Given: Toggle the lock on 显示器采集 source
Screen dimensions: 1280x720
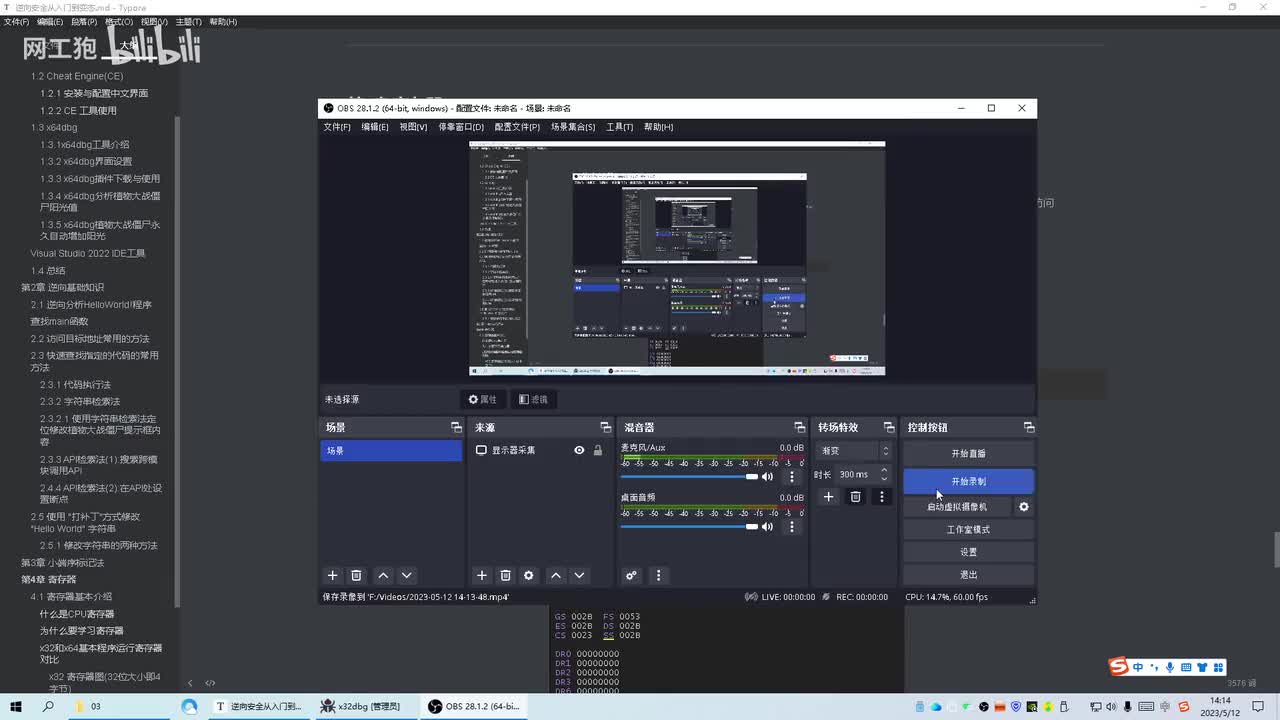Looking at the screenshot, I should point(598,450).
